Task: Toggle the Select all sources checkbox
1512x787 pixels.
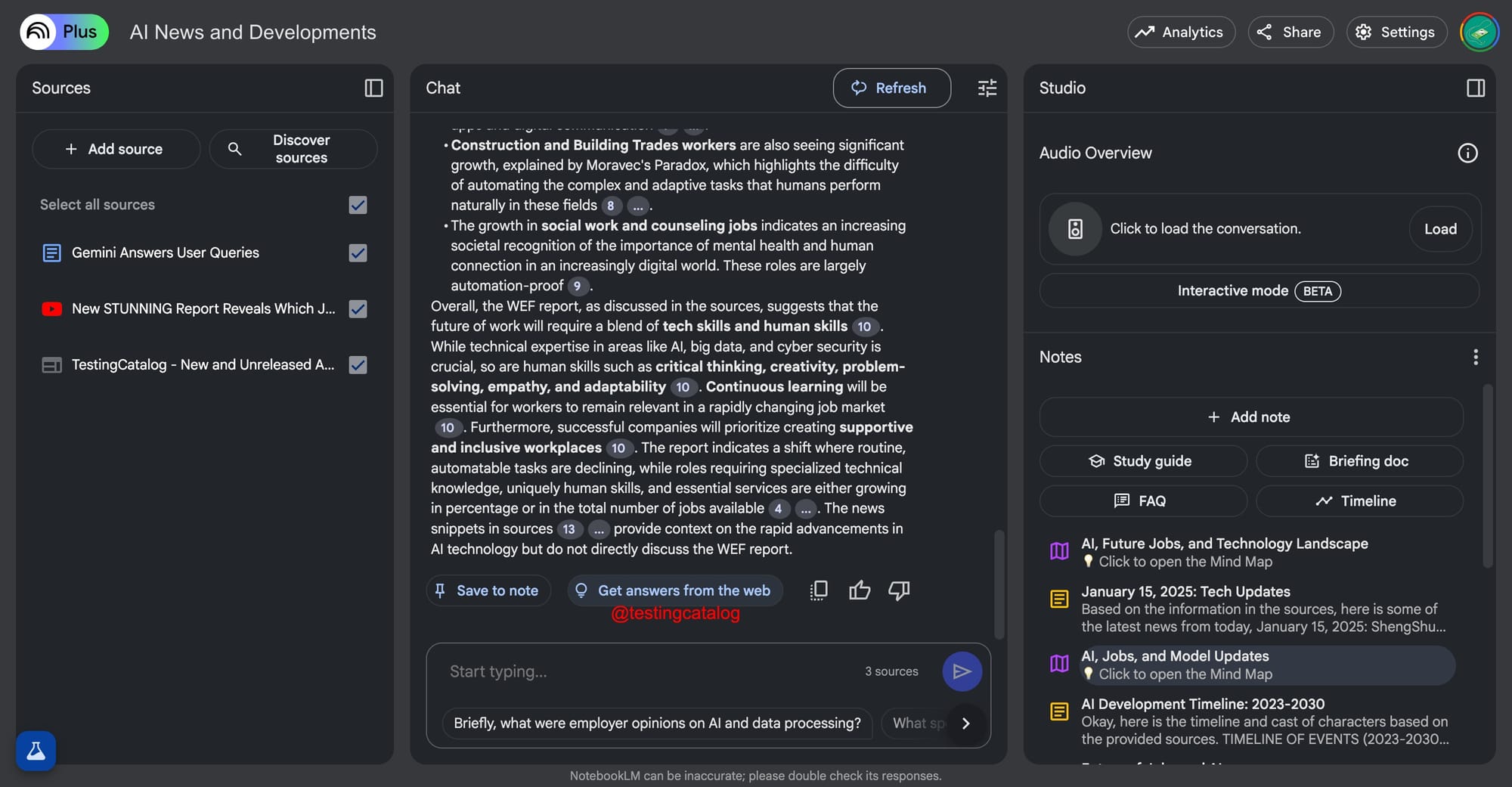Action: tap(358, 205)
